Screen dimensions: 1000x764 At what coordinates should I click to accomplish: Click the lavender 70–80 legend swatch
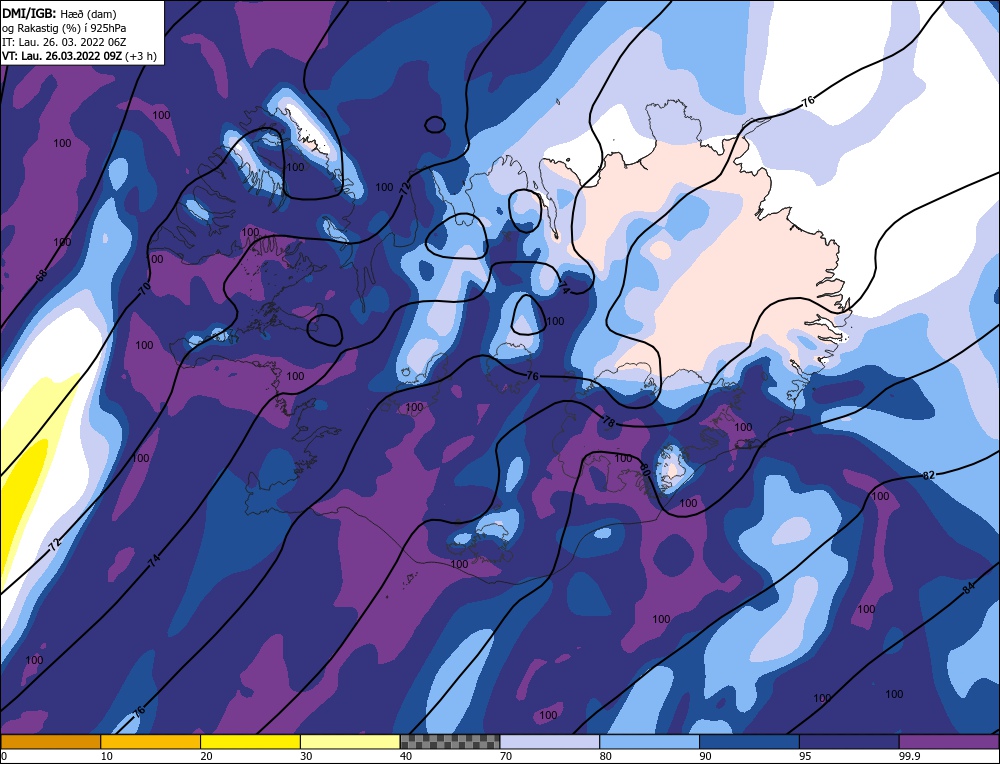(550, 741)
